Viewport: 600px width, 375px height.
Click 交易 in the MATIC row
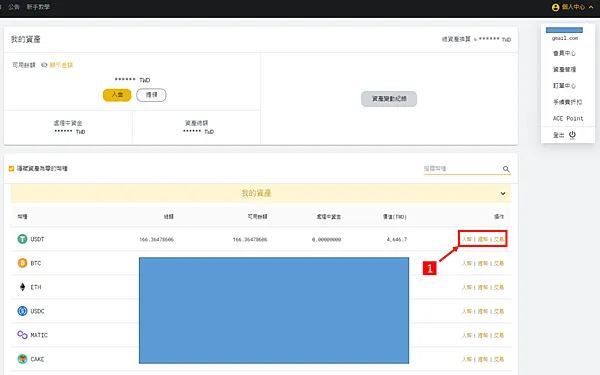tap(499, 335)
